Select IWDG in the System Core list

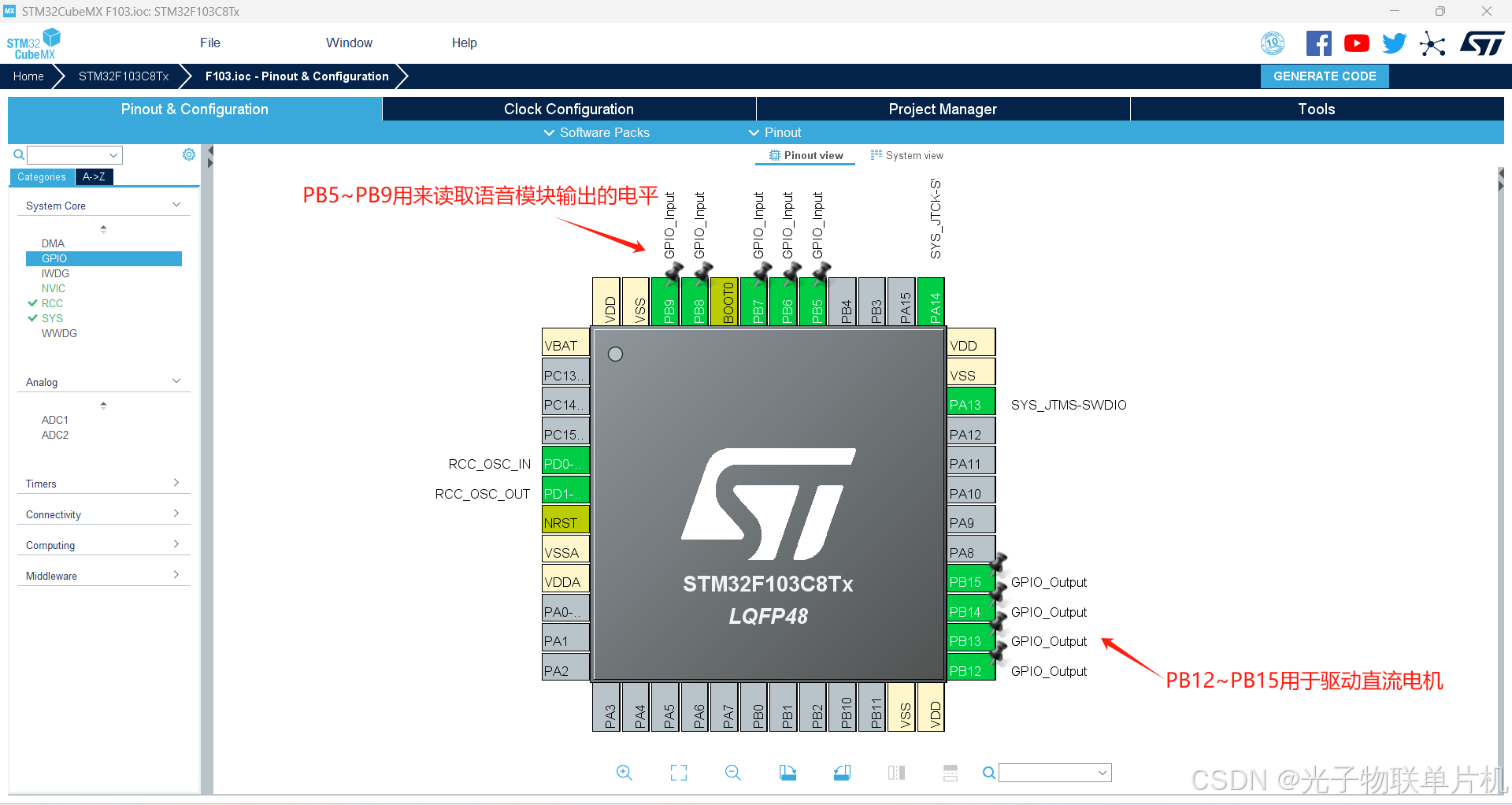click(55, 273)
